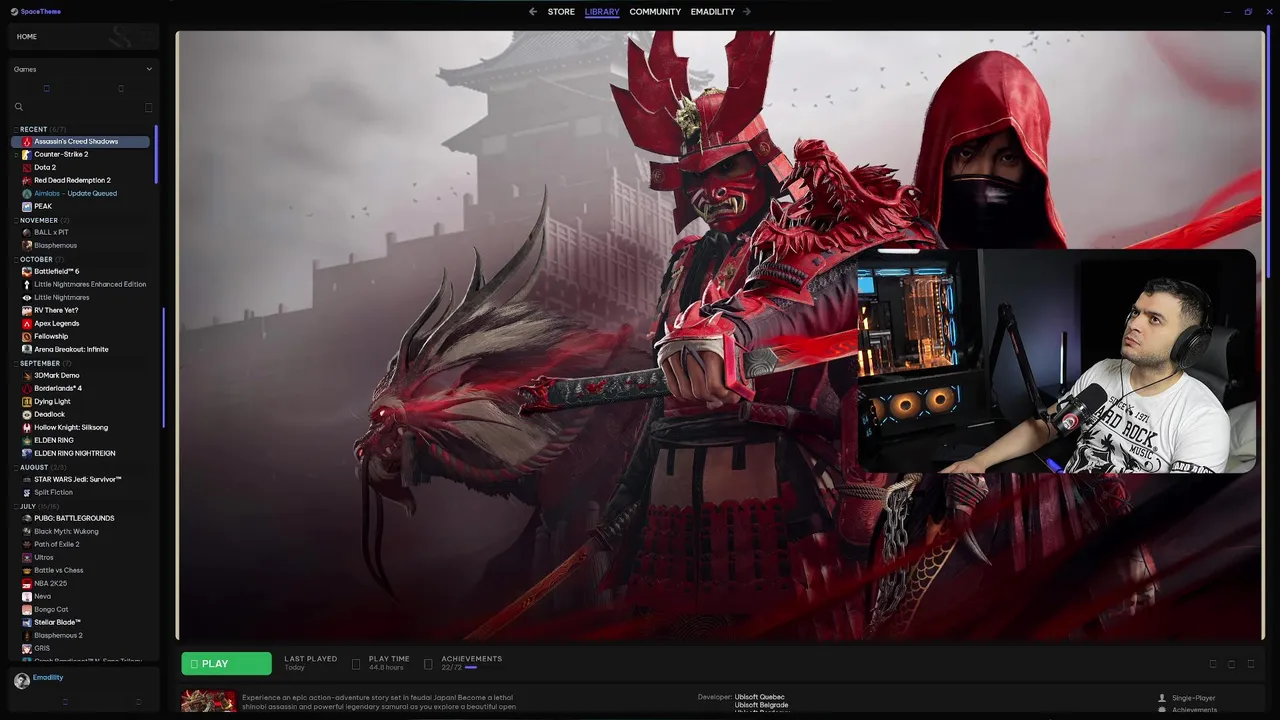Select Blasphemous 2 in list

point(59,636)
